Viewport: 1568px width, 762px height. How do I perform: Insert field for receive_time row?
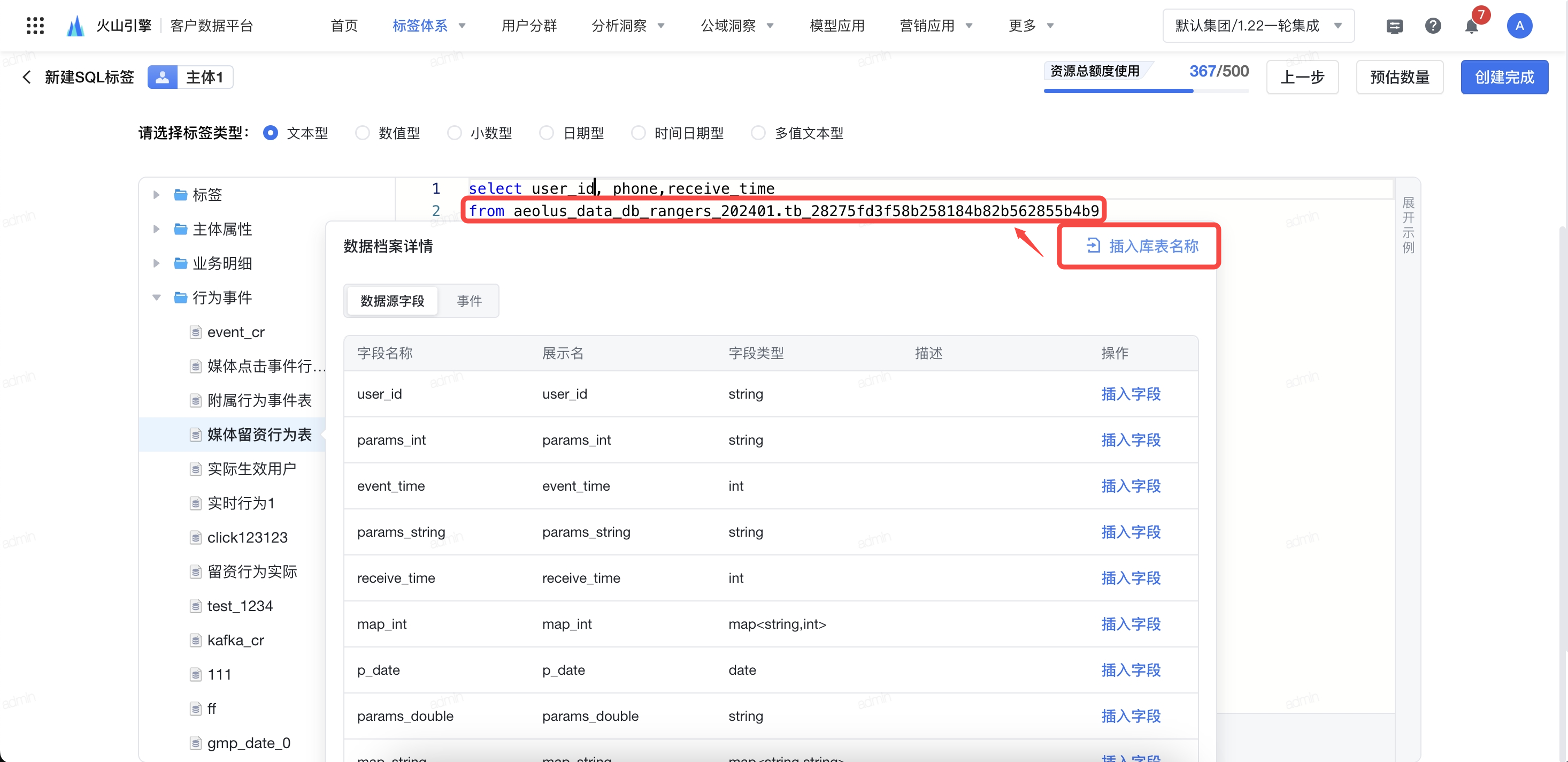pyautogui.click(x=1131, y=578)
